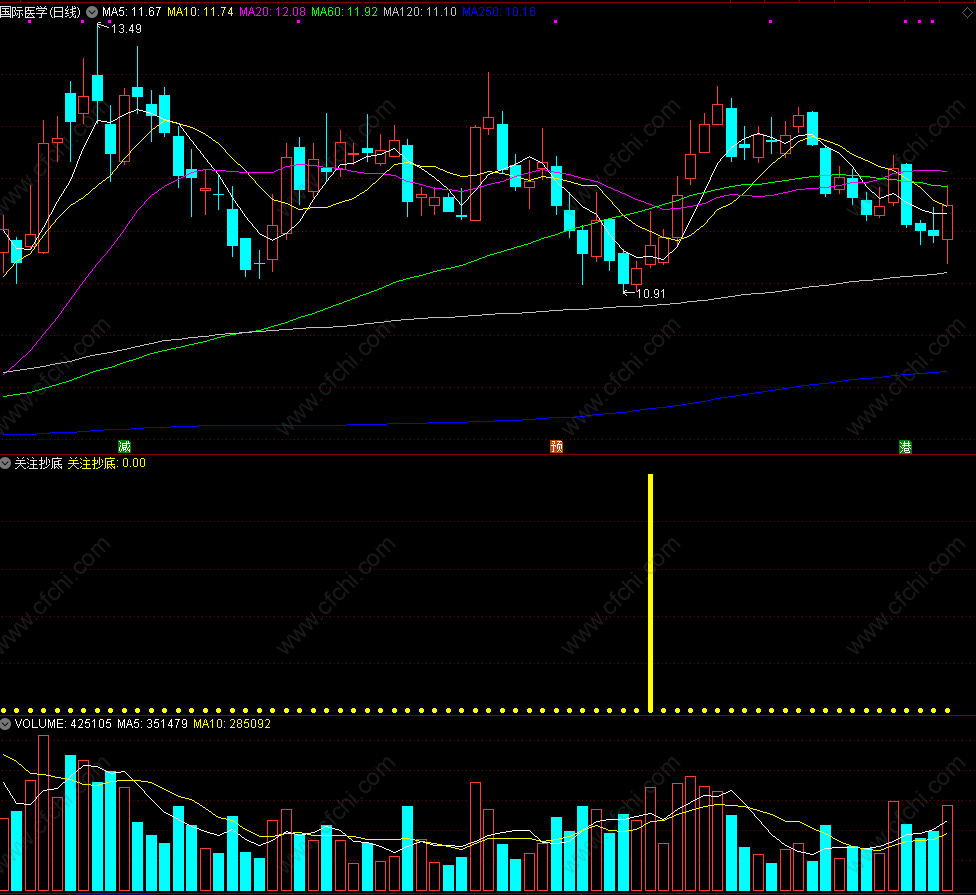Viewport: 976px width, 895px height.
Task: Click the green 港 event marker
Action: click(905, 446)
